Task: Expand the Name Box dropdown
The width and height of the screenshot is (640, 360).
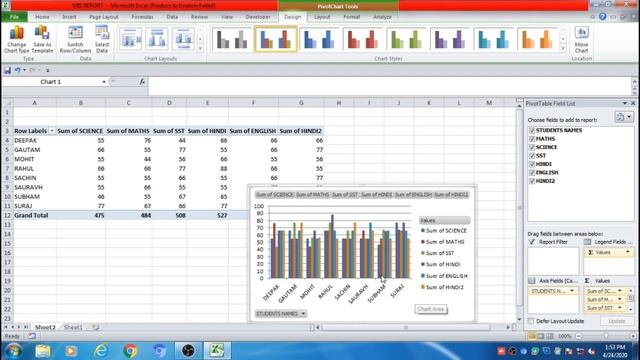Action: pyautogui.click(x=104, y=82)
